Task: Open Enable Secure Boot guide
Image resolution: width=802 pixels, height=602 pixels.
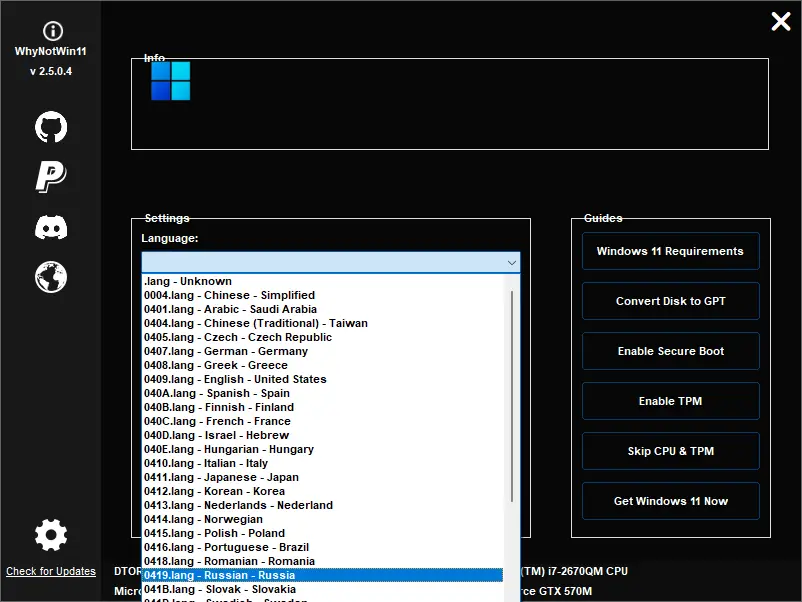Action: pyautogui.click(x=671, y=351)
